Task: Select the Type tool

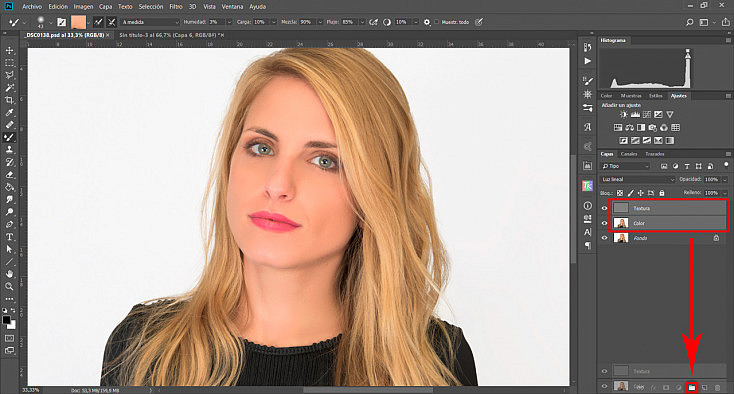Action: point(9,237)
